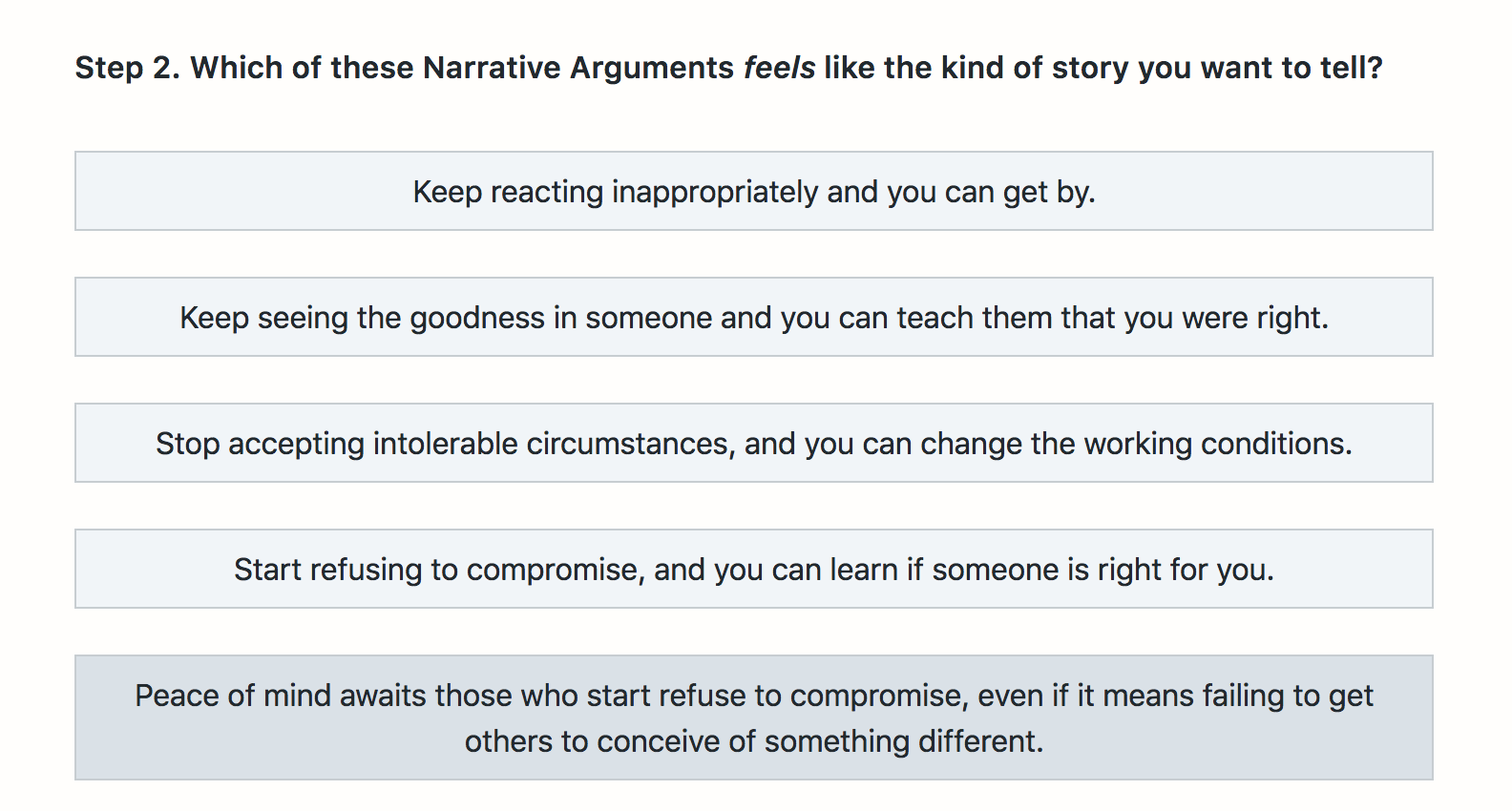Select "Start refusing to compromise" argument
The width and height of the screenshot is (1512, 811).
pos(754,569)
